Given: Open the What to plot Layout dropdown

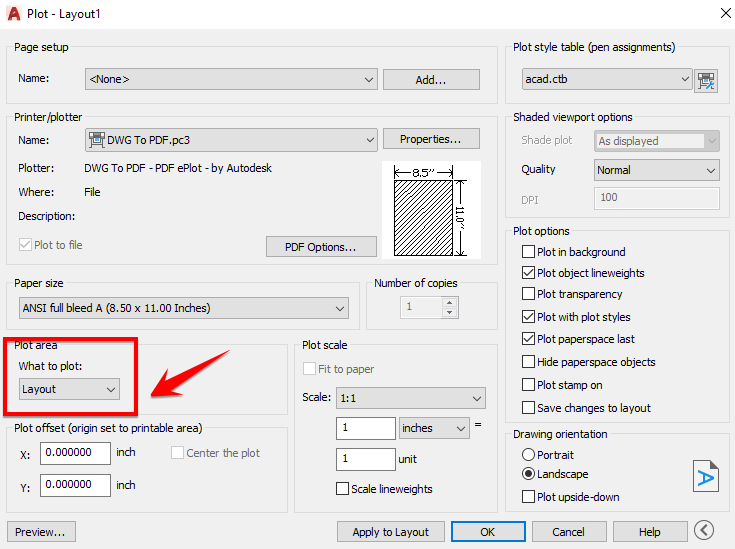Looking at the screenshot, I should tap(69, 390).
